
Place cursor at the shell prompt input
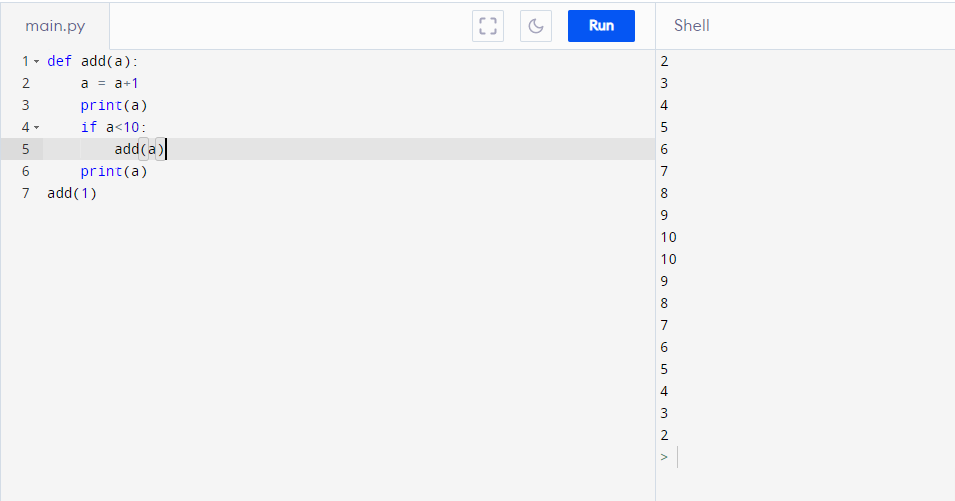click(810, 457)
